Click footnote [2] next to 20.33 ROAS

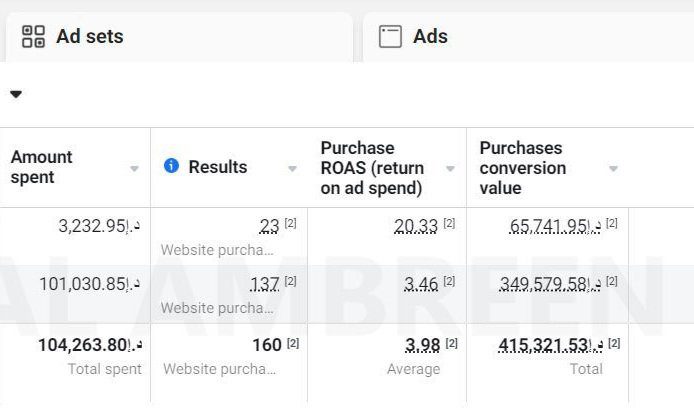tap(451, 224)
